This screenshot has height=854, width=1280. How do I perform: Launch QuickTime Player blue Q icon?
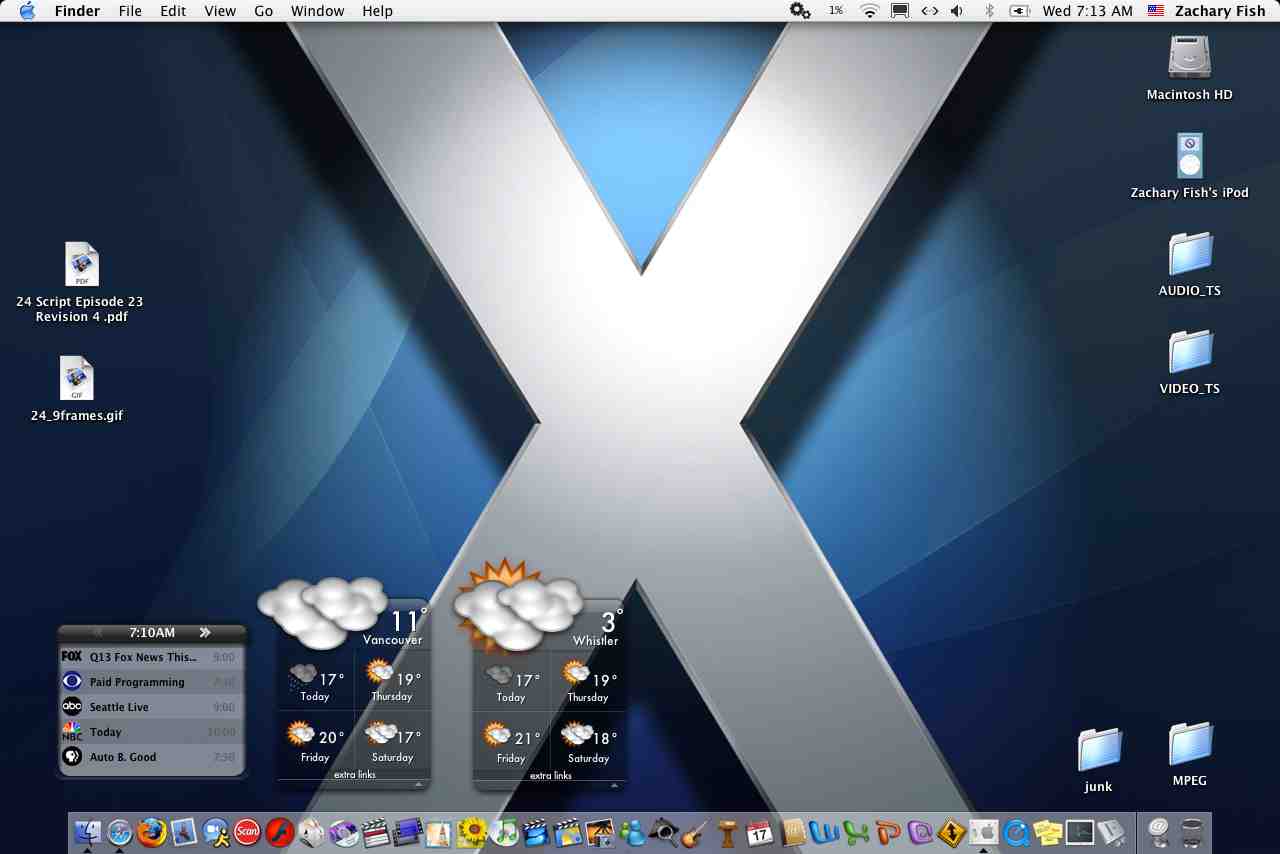click(x=1016, y=831)
